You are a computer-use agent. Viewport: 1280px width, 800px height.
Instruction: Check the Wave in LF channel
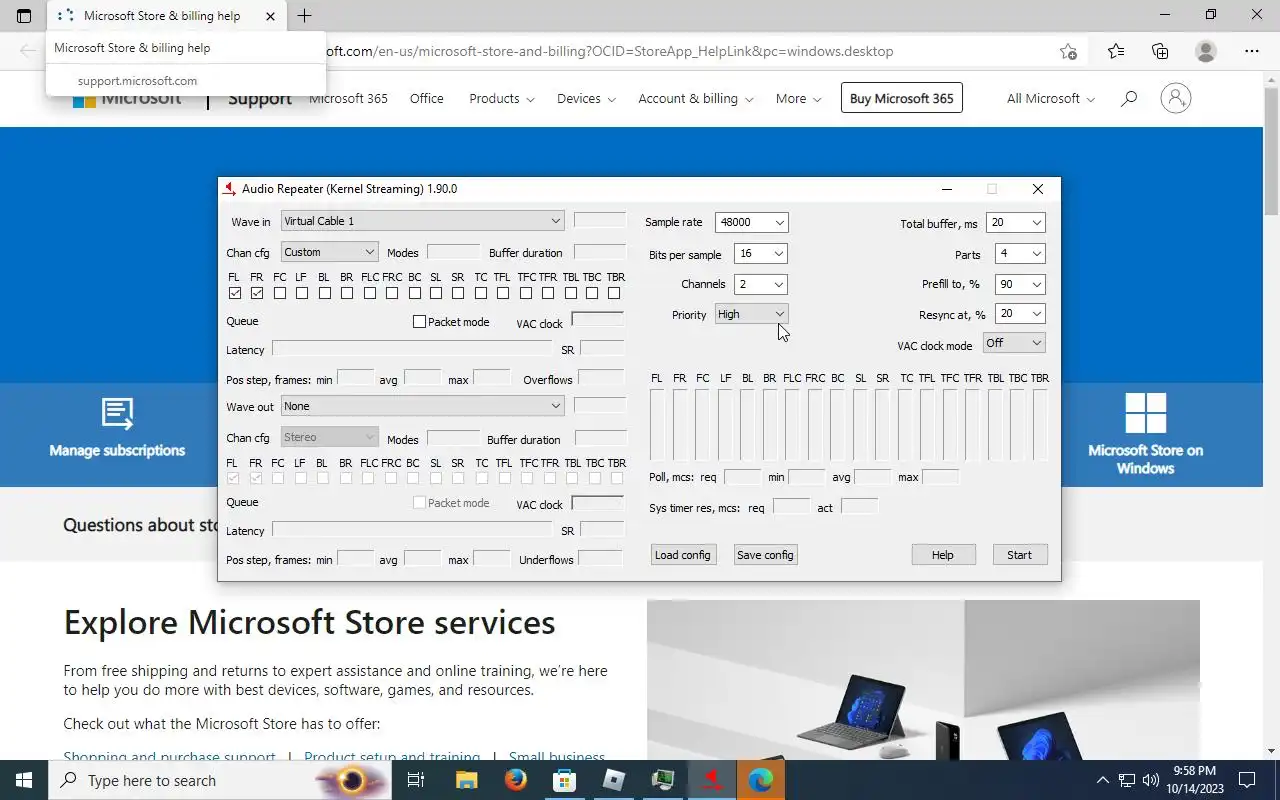302,293
